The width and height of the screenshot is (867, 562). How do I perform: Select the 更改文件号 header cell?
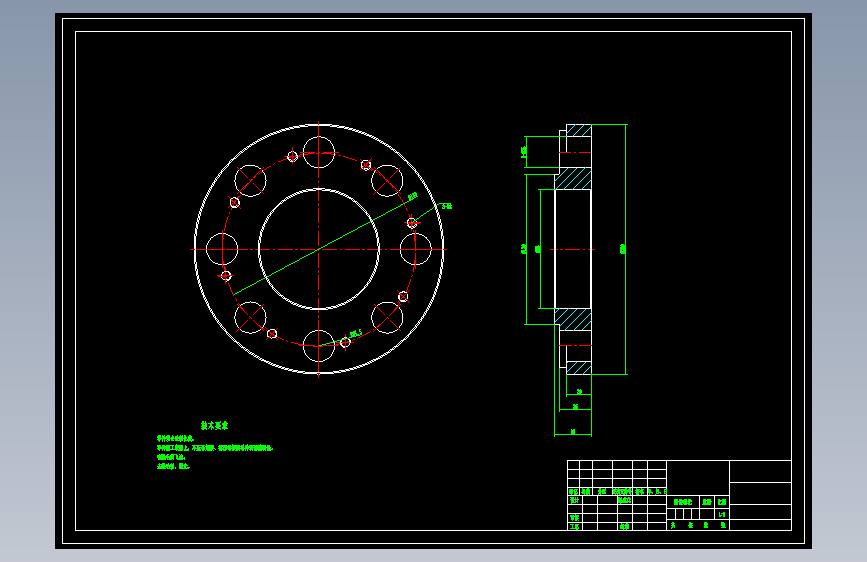pos(622,492)
